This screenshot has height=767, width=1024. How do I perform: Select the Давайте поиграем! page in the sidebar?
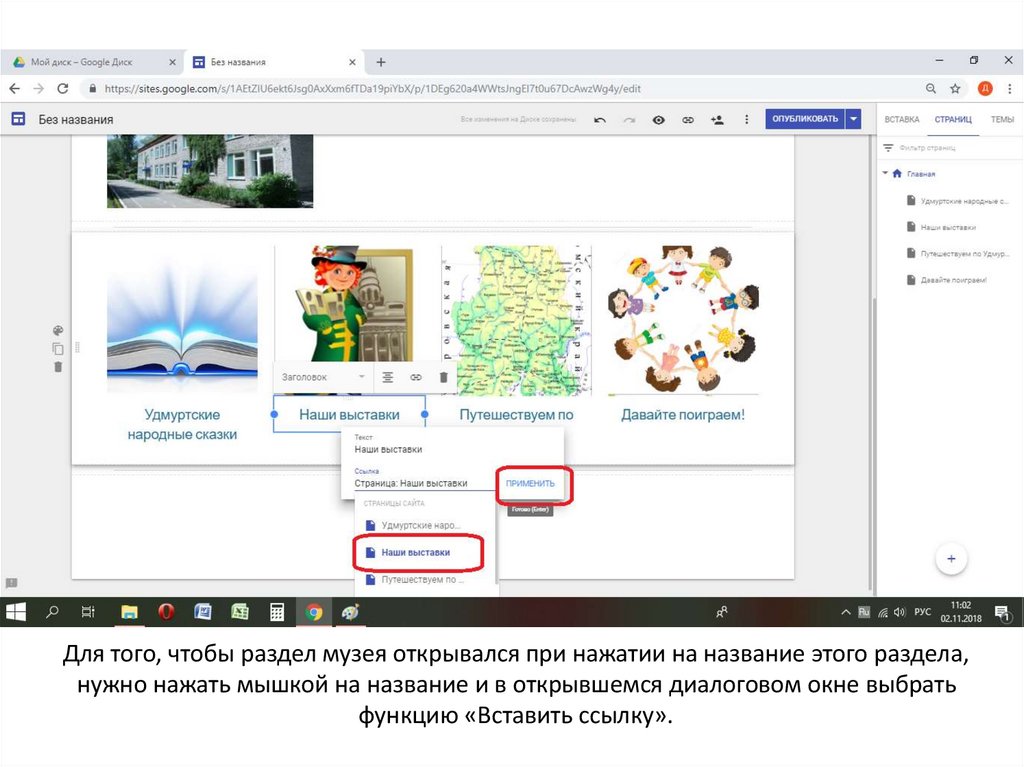[x=953, y=280]
